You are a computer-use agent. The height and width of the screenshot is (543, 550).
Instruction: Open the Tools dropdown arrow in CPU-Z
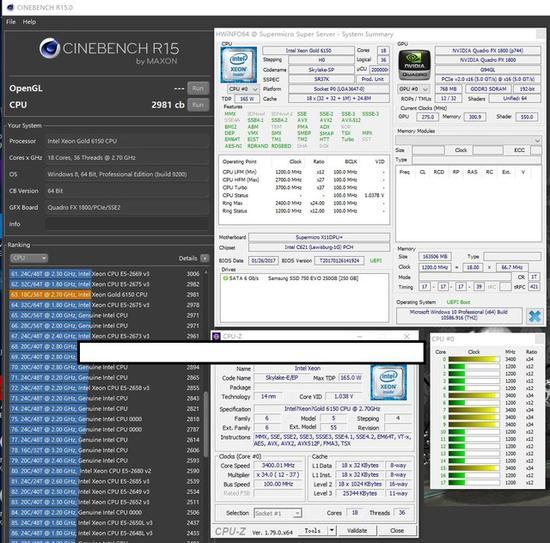coord(332,531)
